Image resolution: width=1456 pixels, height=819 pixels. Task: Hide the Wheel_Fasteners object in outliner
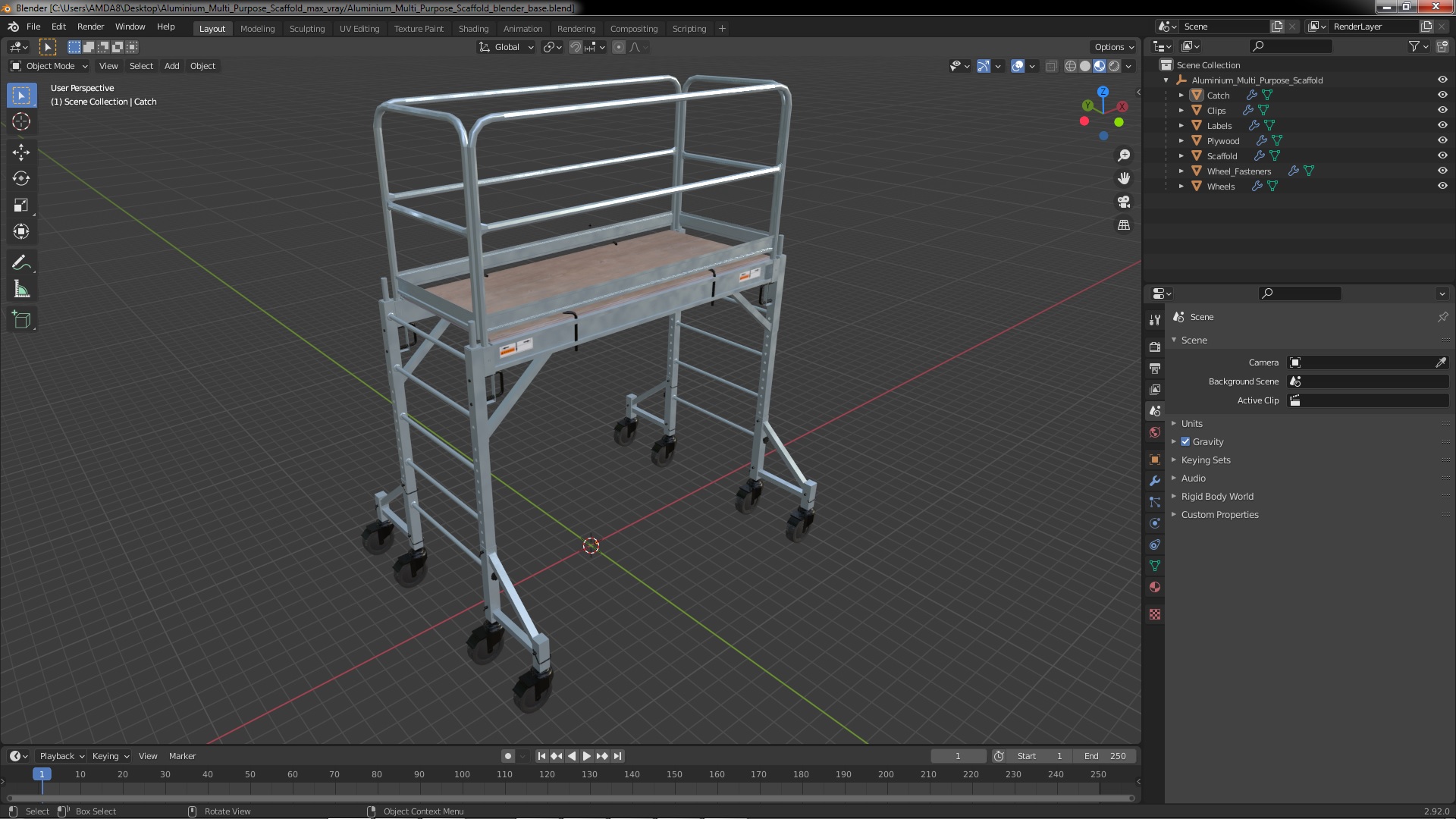click(1442, 171)
